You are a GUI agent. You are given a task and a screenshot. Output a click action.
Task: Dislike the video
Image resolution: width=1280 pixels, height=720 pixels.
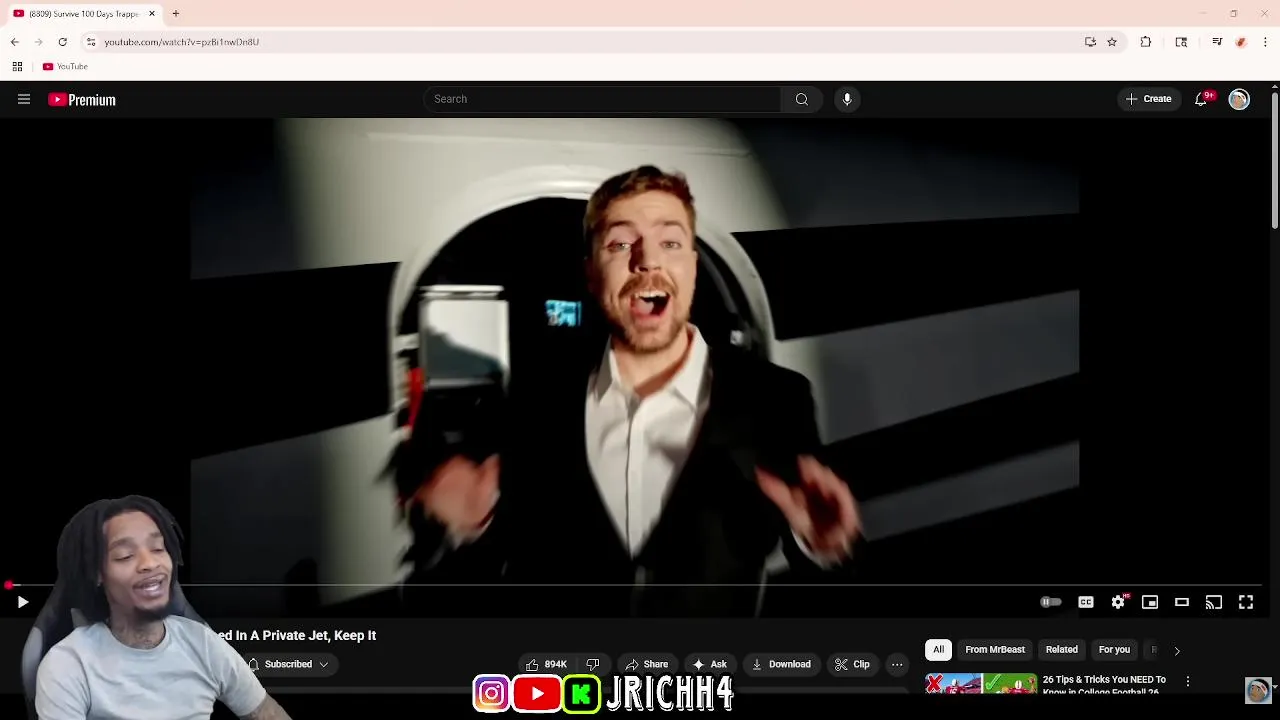[x=593, y=664]
